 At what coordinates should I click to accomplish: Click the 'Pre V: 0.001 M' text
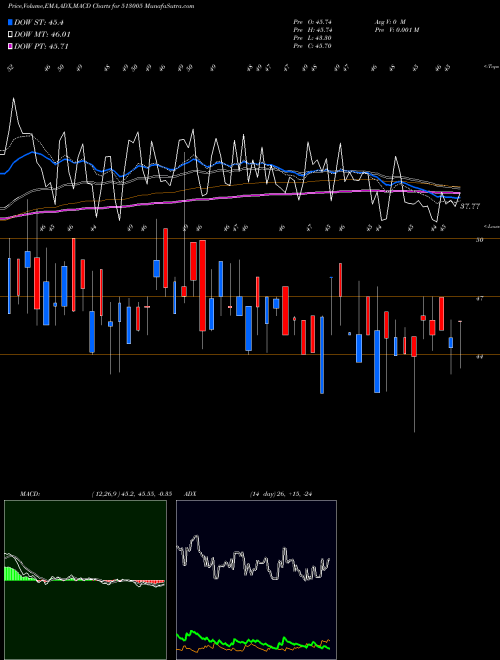[396, 30]
